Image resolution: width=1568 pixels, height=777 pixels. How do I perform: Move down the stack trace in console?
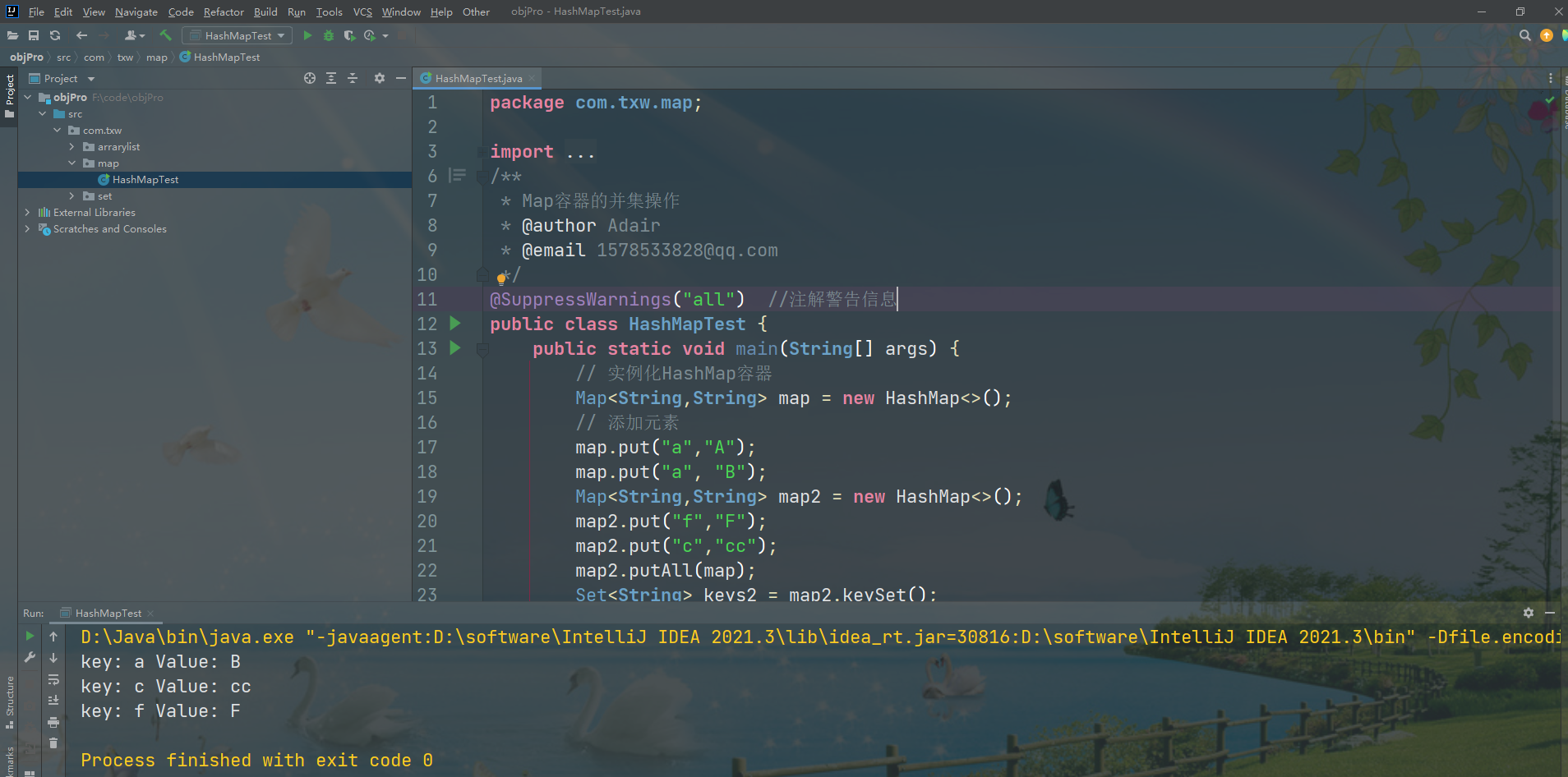click(53, 658)
